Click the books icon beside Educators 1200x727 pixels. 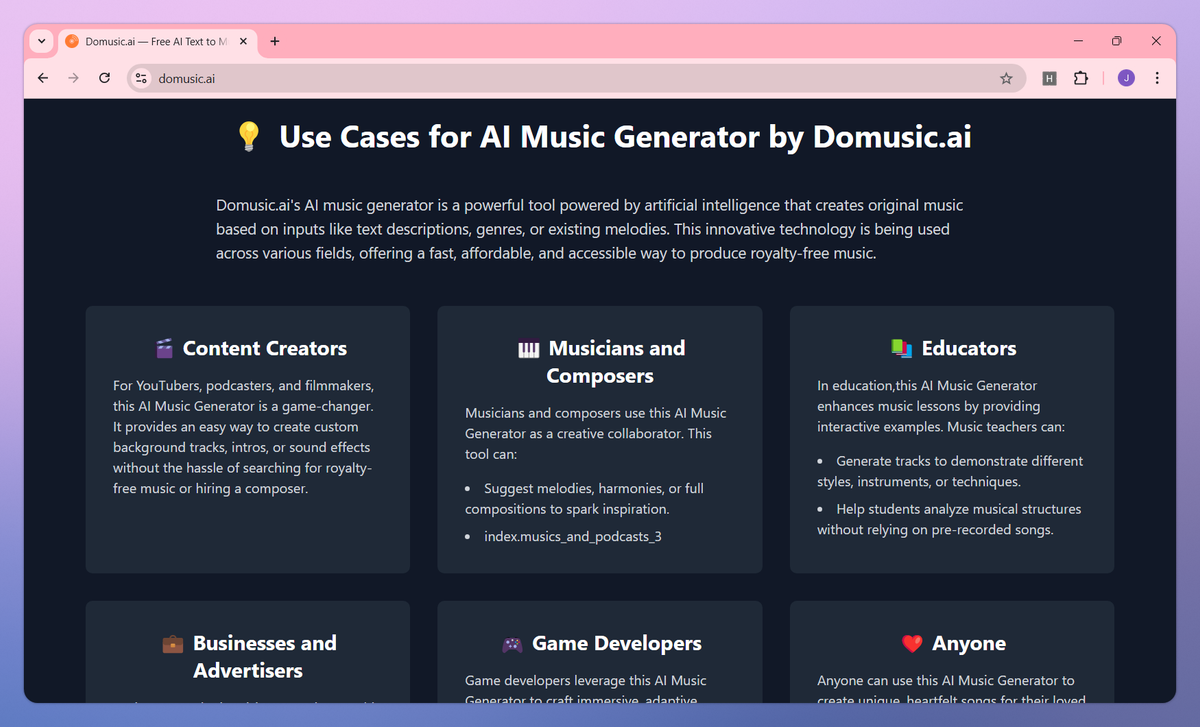coord(901,348)
